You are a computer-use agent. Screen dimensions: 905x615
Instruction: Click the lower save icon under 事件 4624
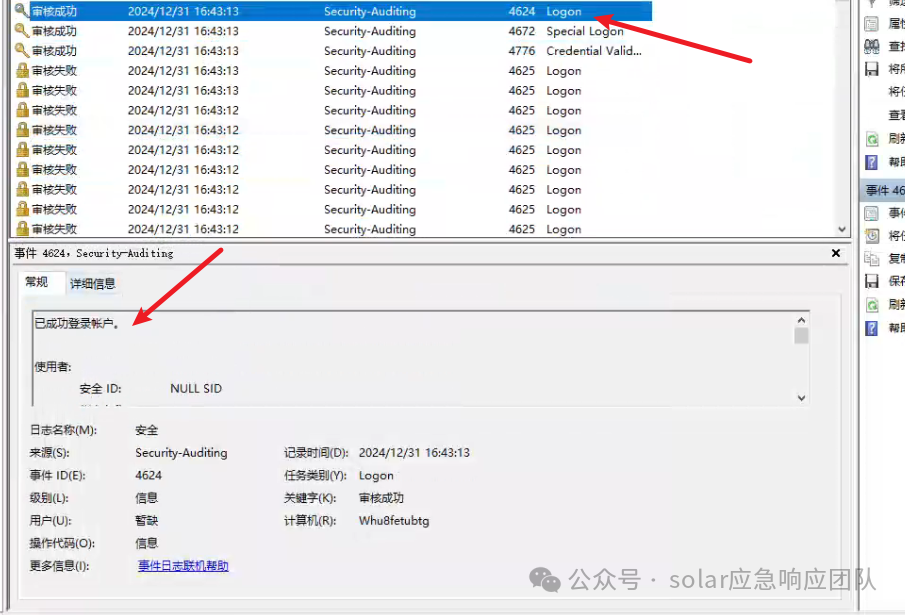[x=872, y=282]
